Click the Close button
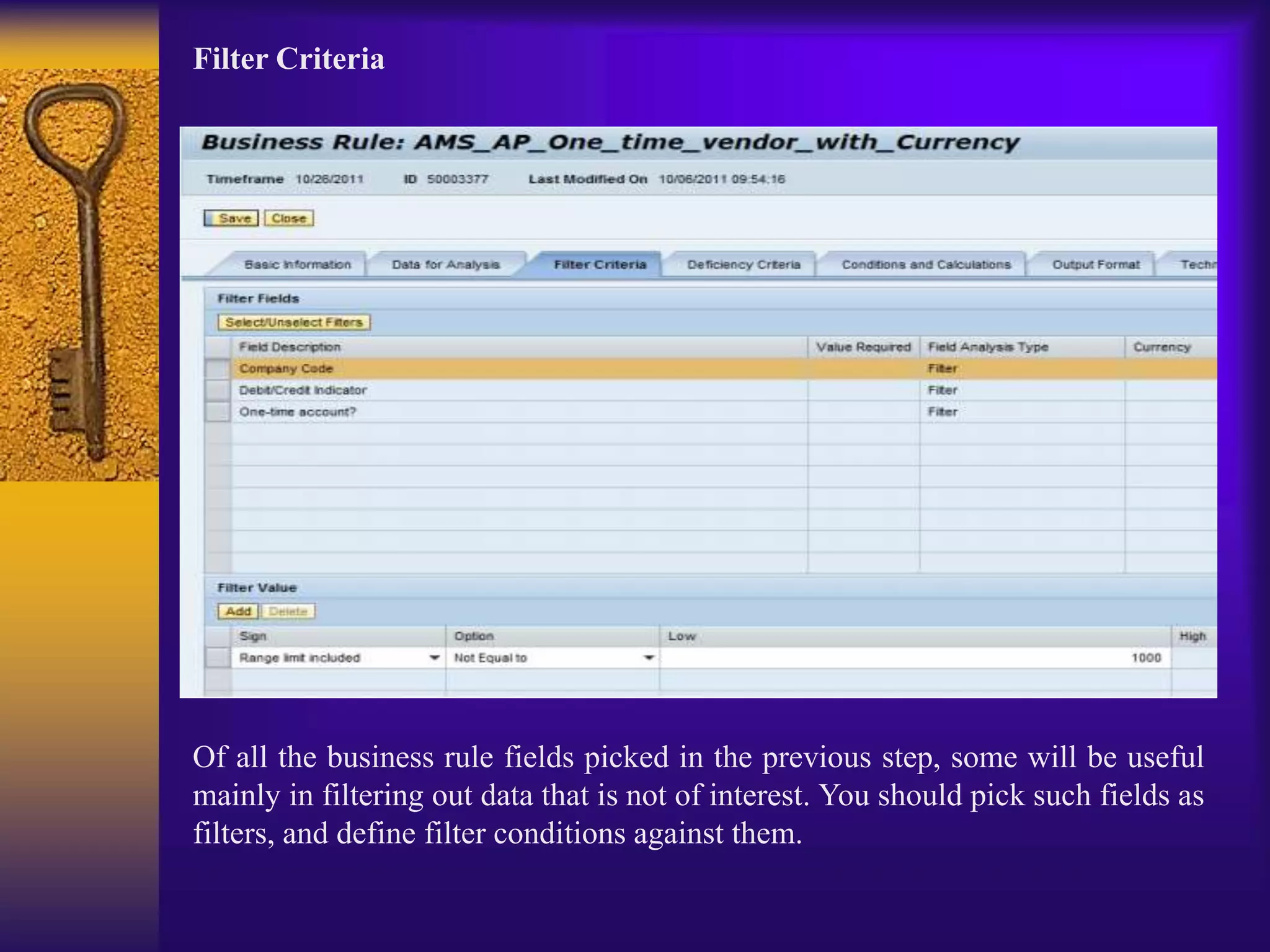This screenshot has width=1270, height=952. [289, 218]
